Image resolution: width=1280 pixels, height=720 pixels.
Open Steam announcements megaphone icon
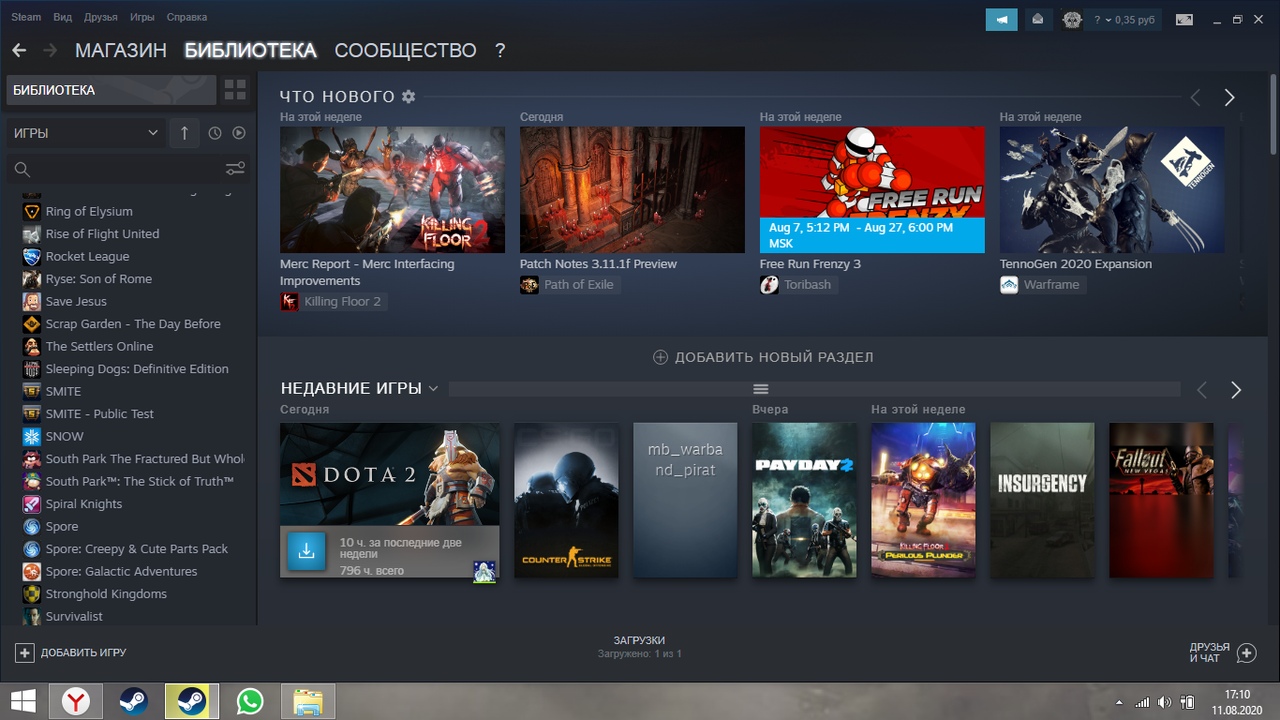pyautogui.click(x=1001, y=19)
